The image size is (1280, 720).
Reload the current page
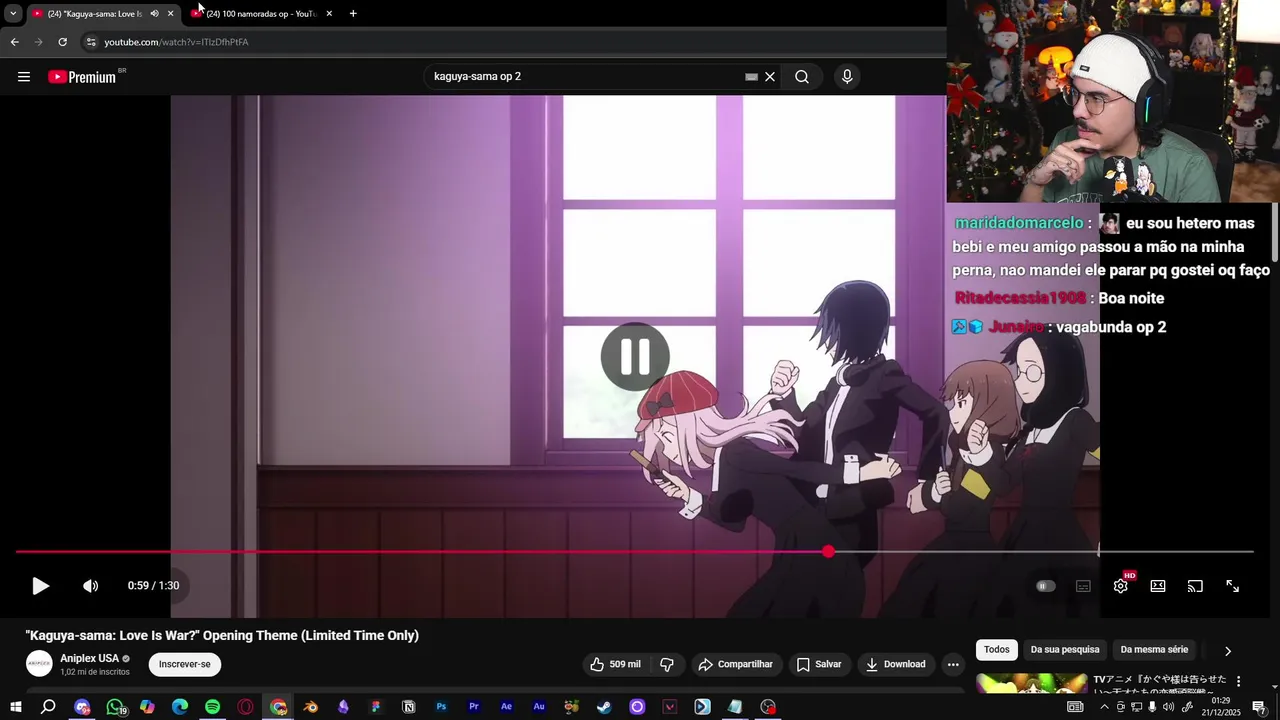click(x=62, y=42)
